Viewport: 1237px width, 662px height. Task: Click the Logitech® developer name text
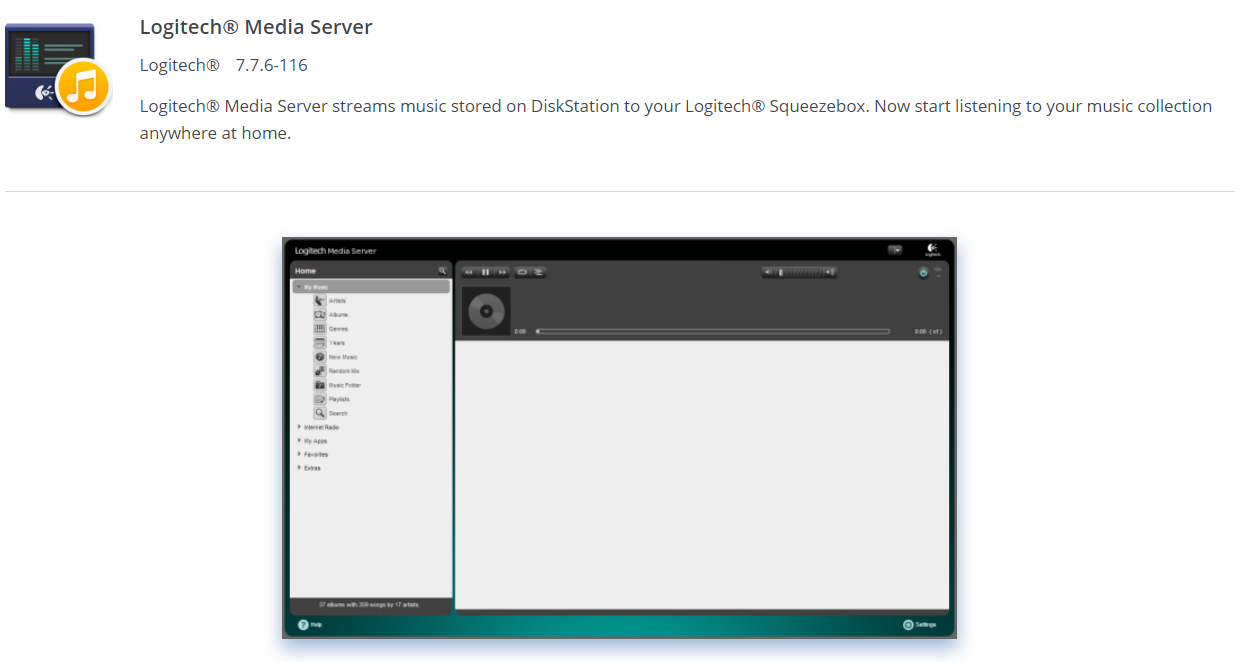[179, 65]
